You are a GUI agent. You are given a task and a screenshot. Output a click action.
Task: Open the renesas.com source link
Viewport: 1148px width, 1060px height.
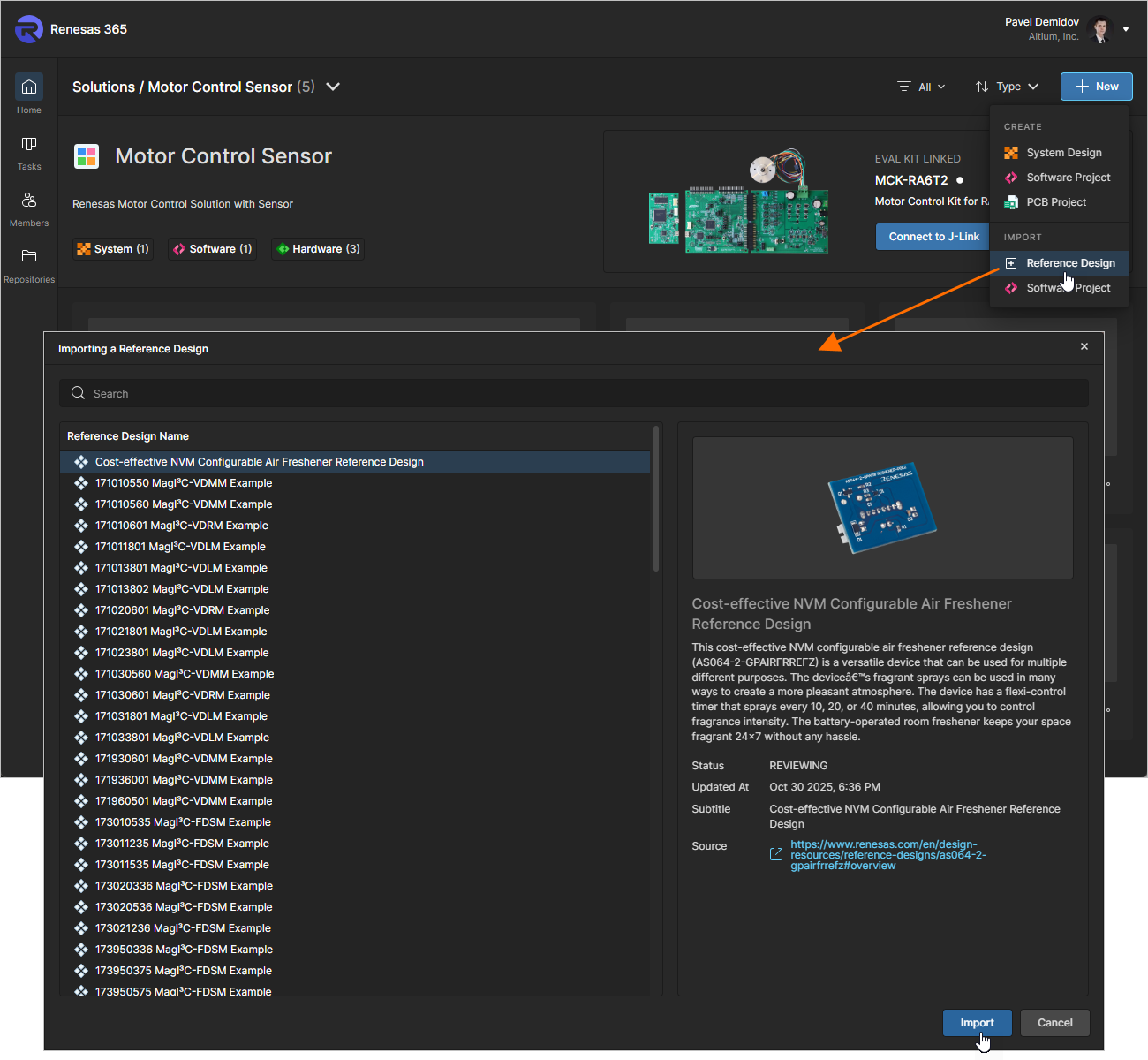click(x=887, y=855)
